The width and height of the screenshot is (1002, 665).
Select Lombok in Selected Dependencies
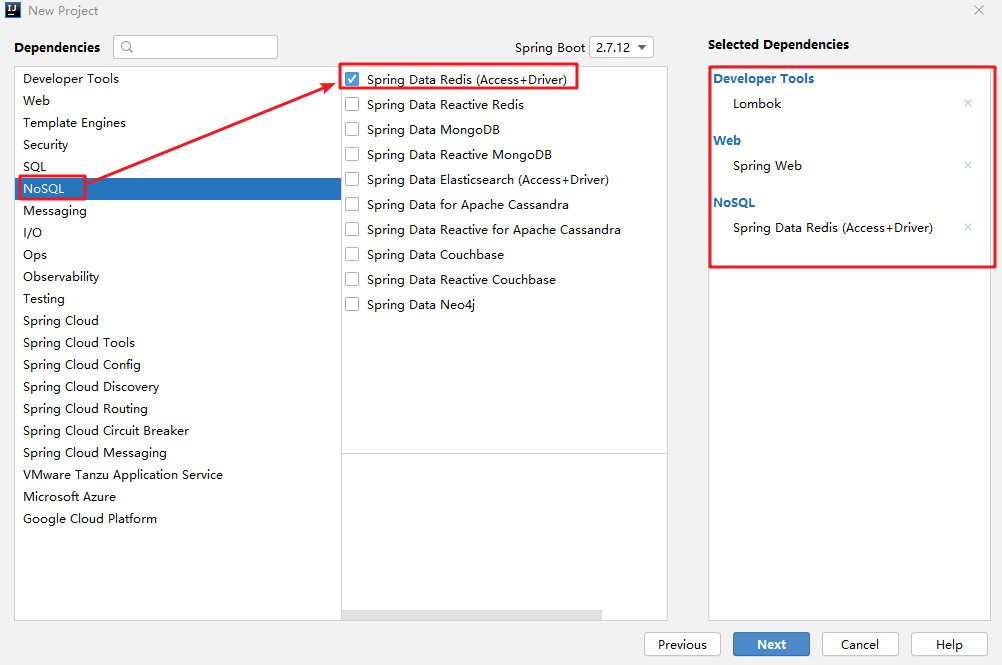[x=757, y=103]
